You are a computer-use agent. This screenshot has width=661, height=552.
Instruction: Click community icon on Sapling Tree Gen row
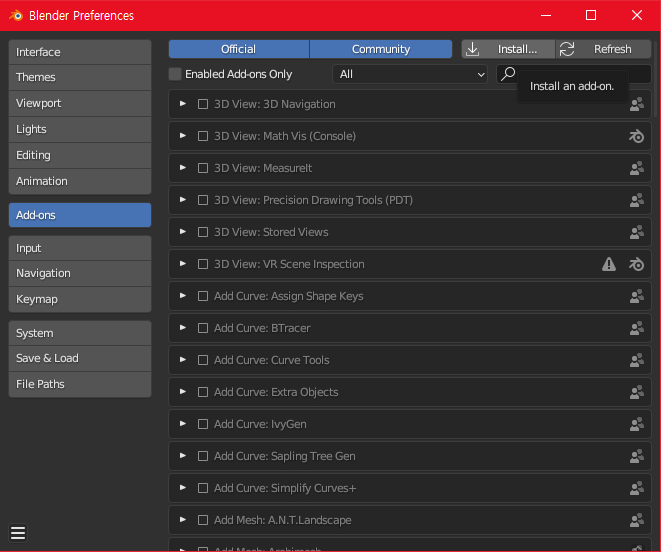637,456
